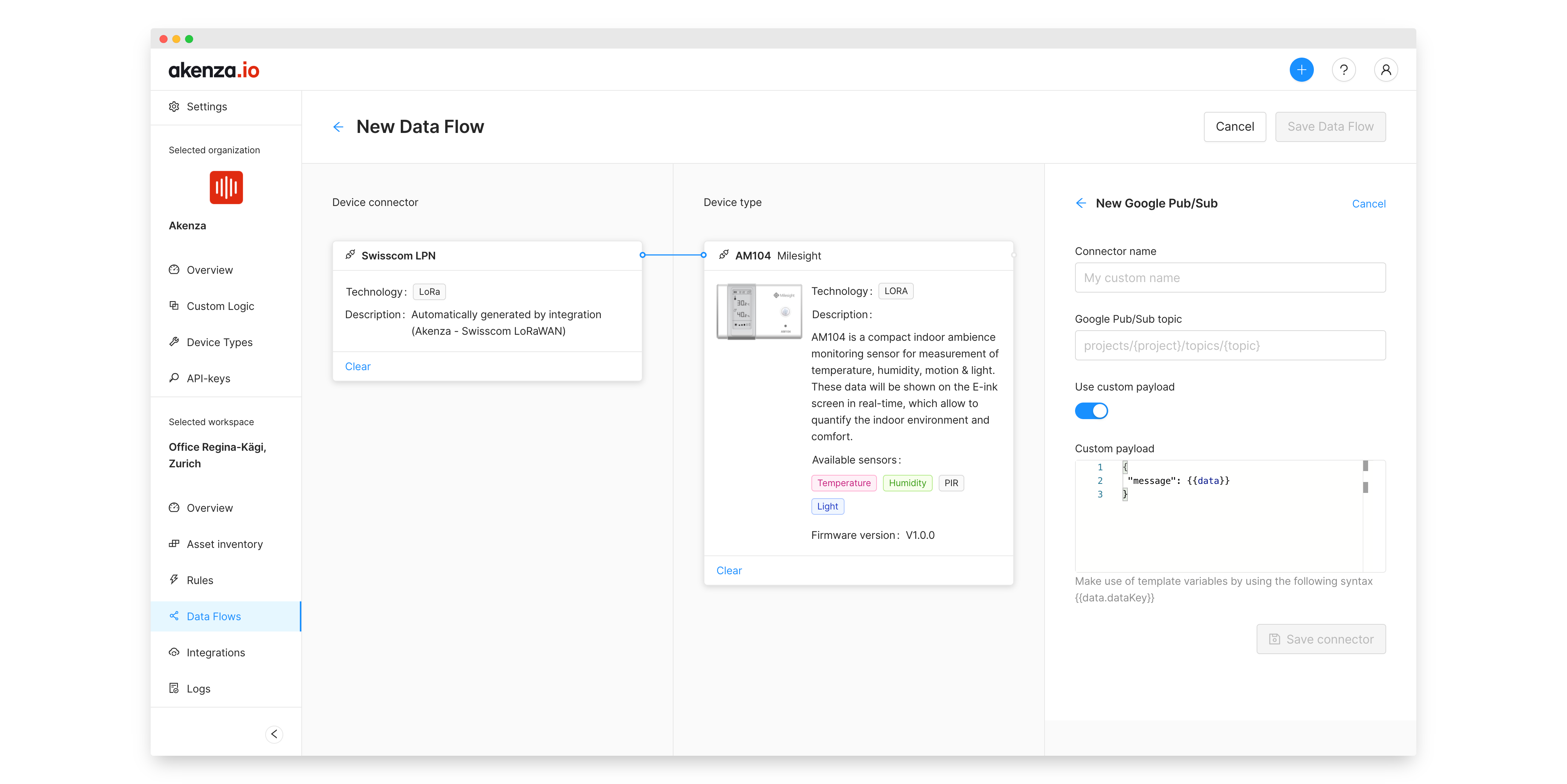Viewport: 1567px width, 784px height.
Task: Click the AM104 Milesight card title
Action: [777, 255]
